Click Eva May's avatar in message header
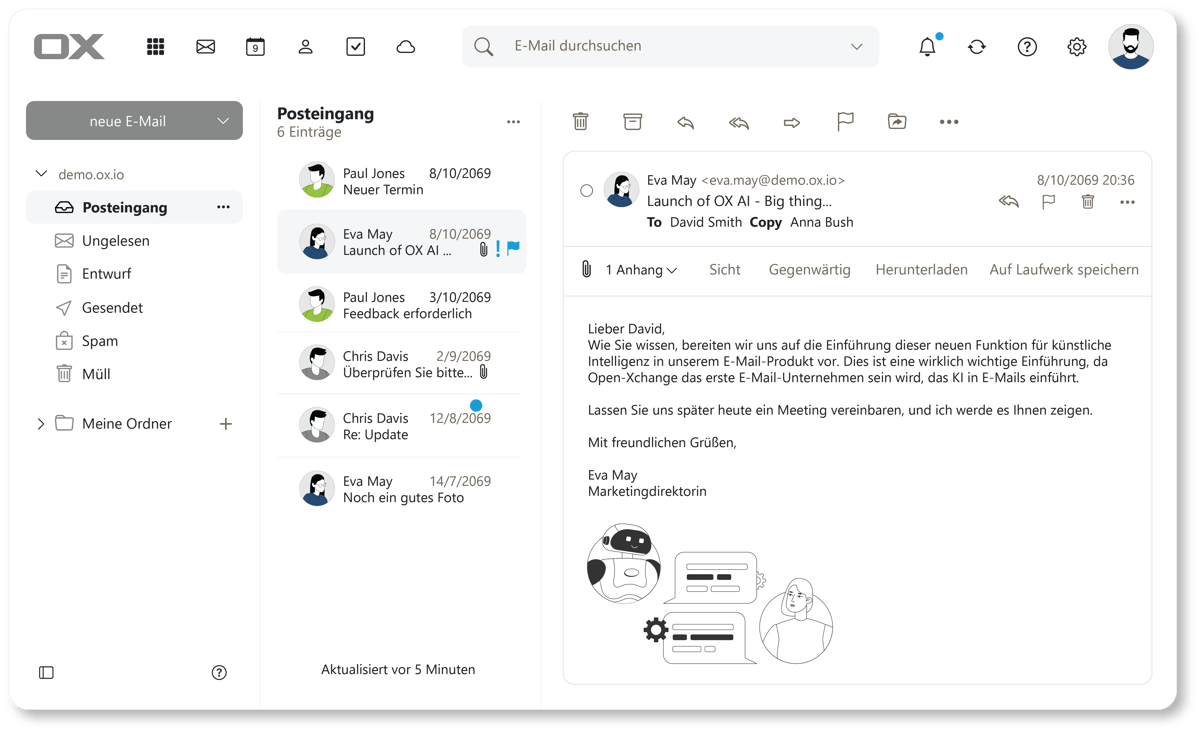This screenshot has width=1200, height=733. point(621,190)
